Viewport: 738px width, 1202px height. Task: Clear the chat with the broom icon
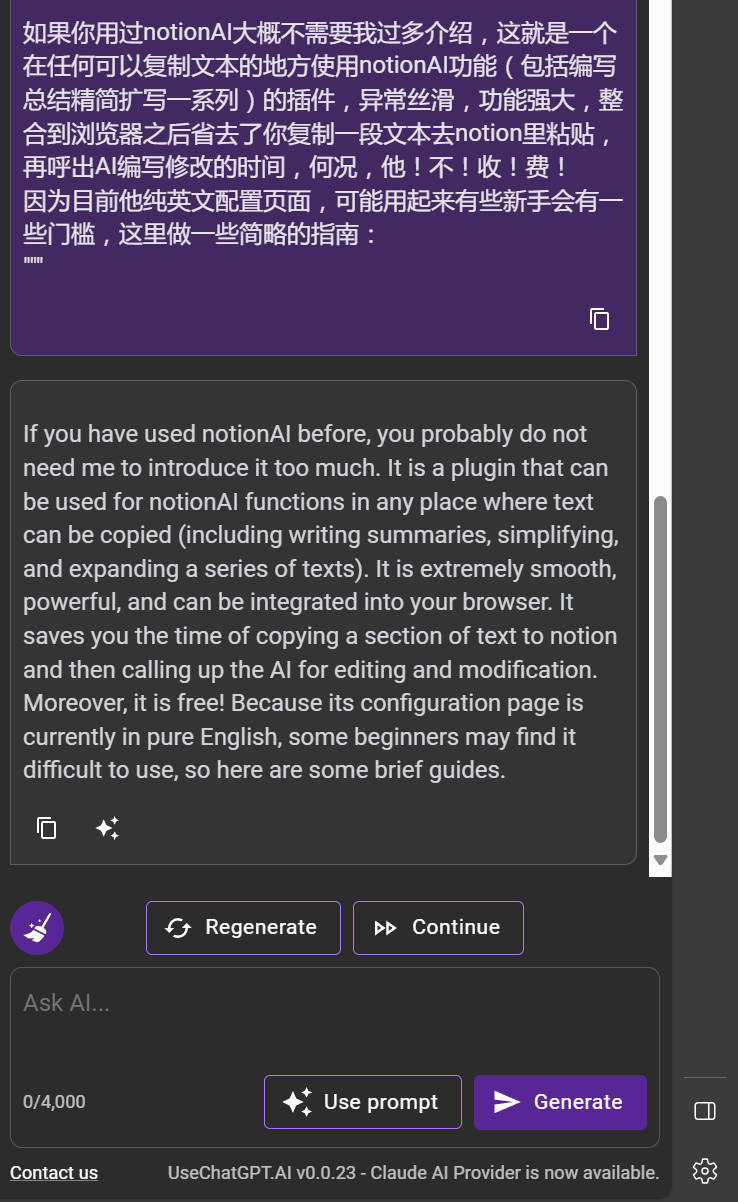(x=37, y=928)
